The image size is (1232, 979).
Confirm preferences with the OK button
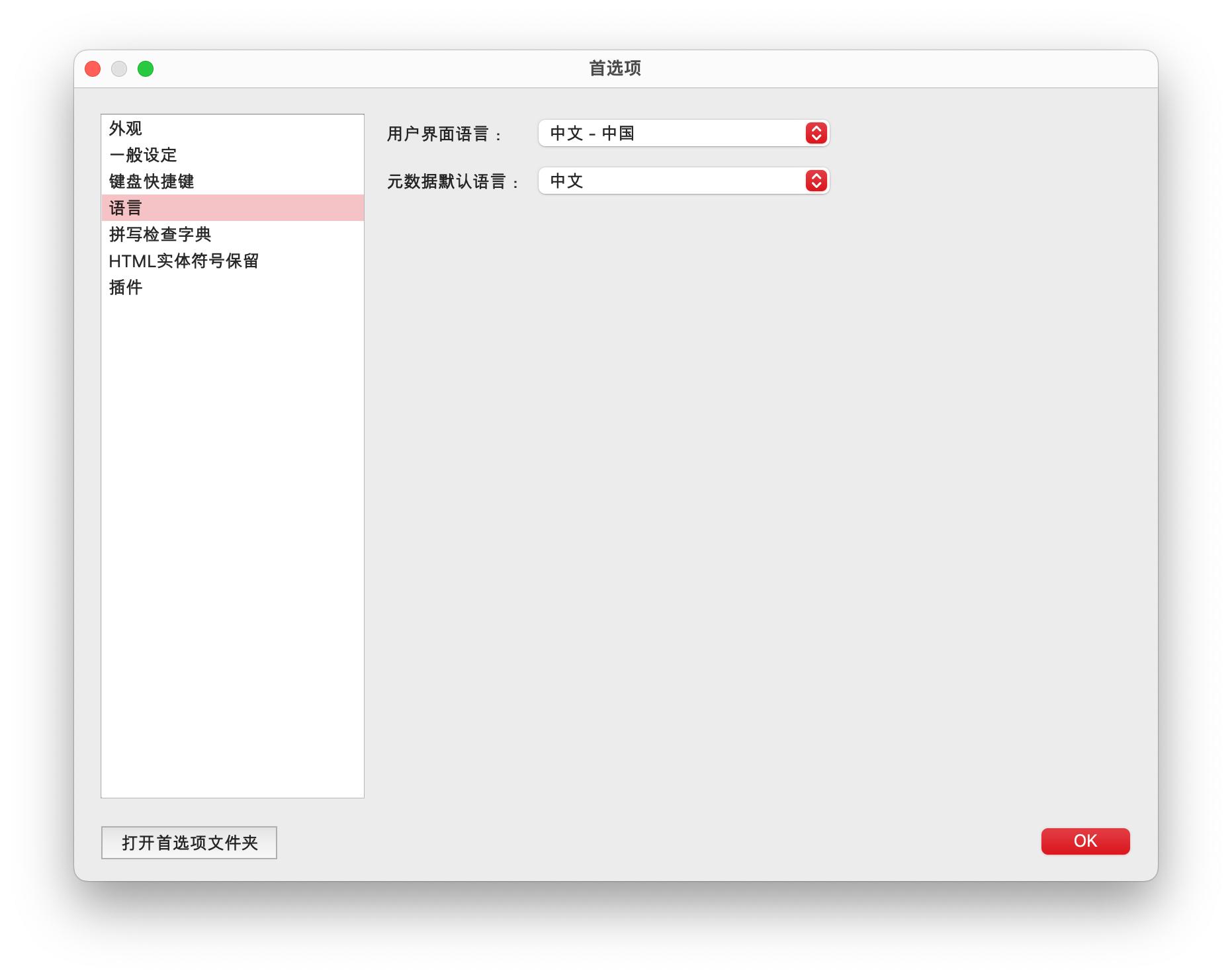[1084, 840]
